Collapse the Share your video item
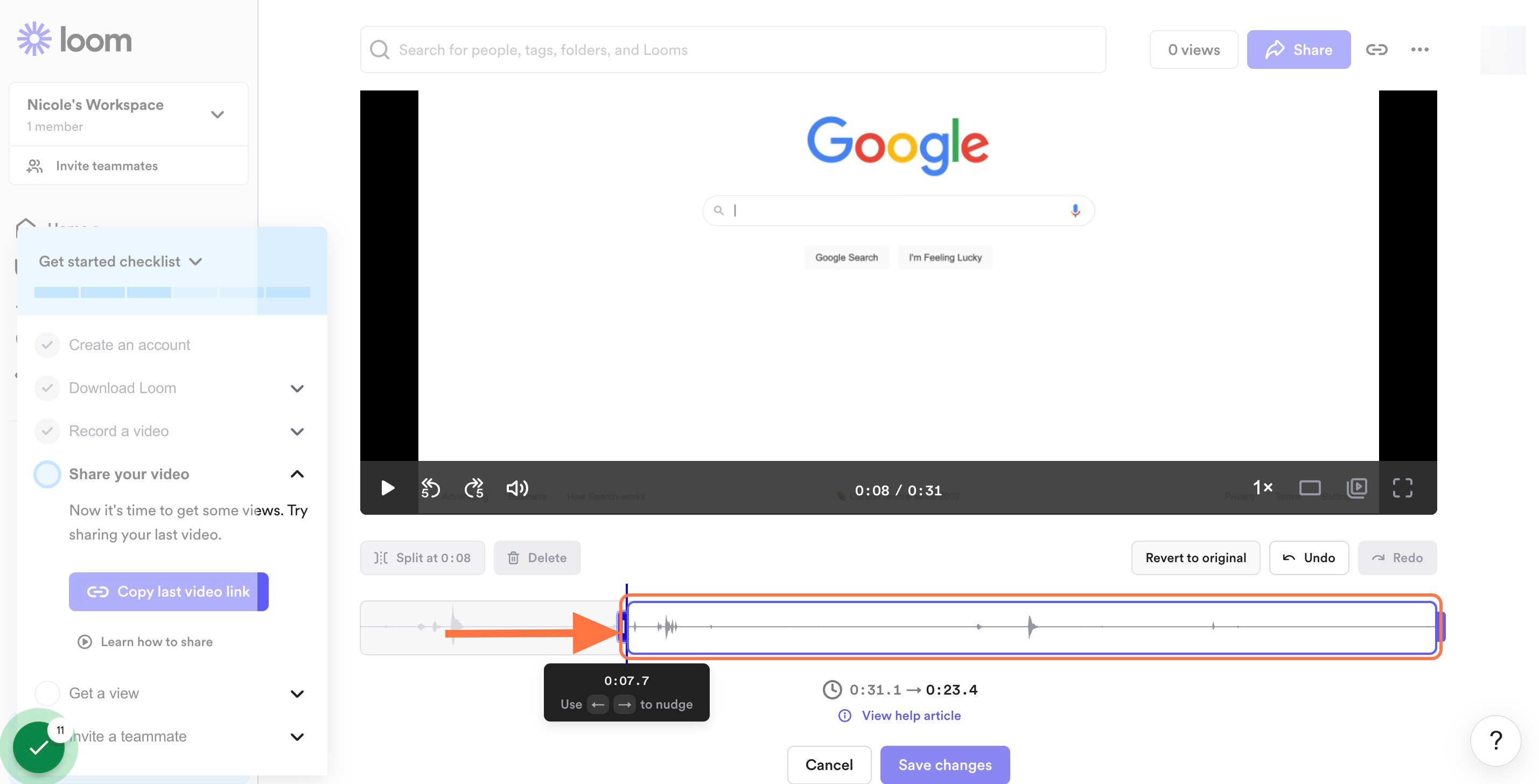The height and width of the screenshot is (784, 1539). [297, 474]
